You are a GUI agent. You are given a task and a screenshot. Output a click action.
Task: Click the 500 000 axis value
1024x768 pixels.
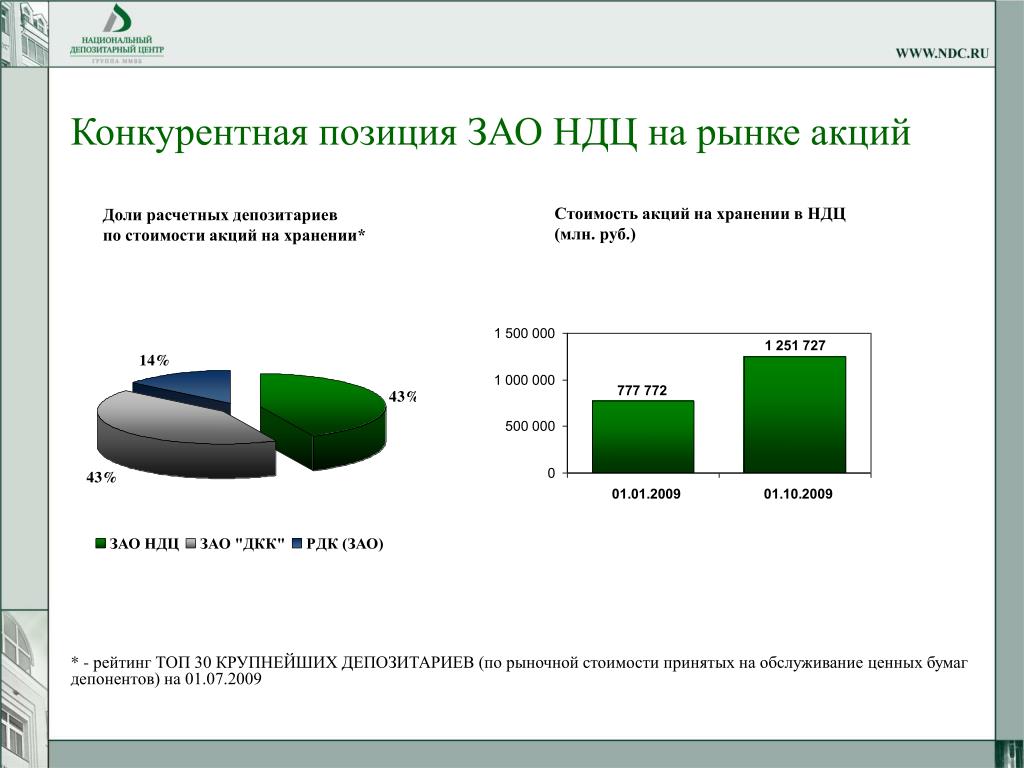pyautogui.click(x=530, y=426)
